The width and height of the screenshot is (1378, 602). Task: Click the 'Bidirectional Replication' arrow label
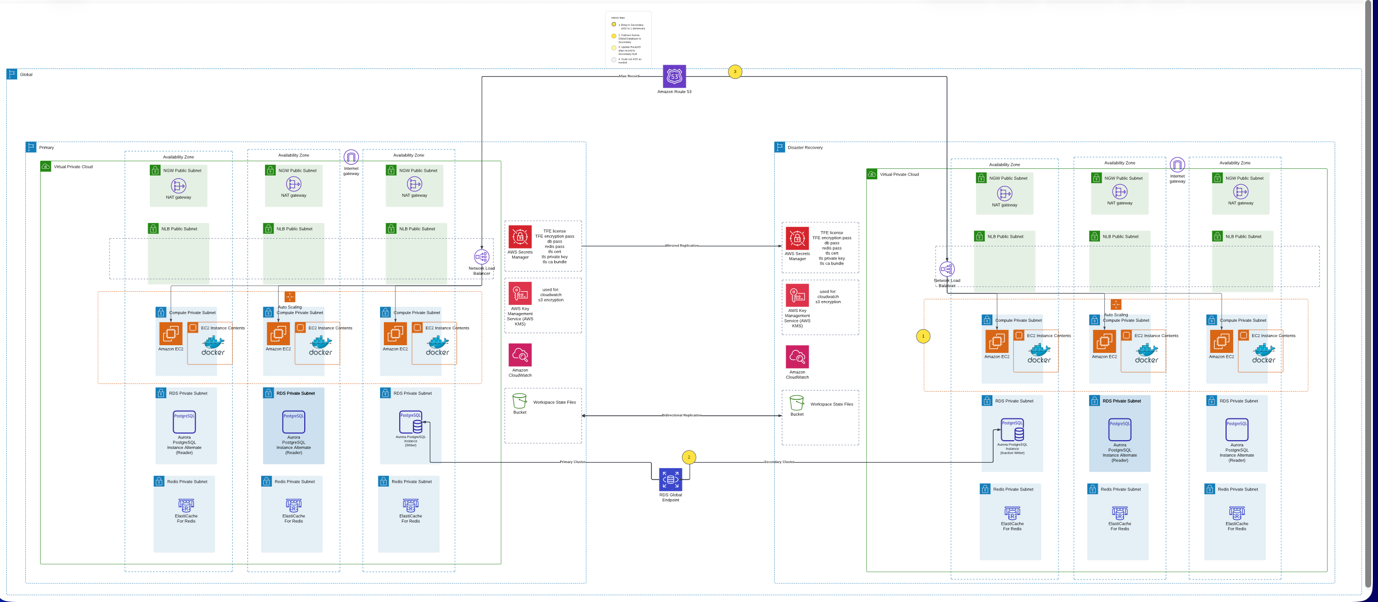point(682,415)
